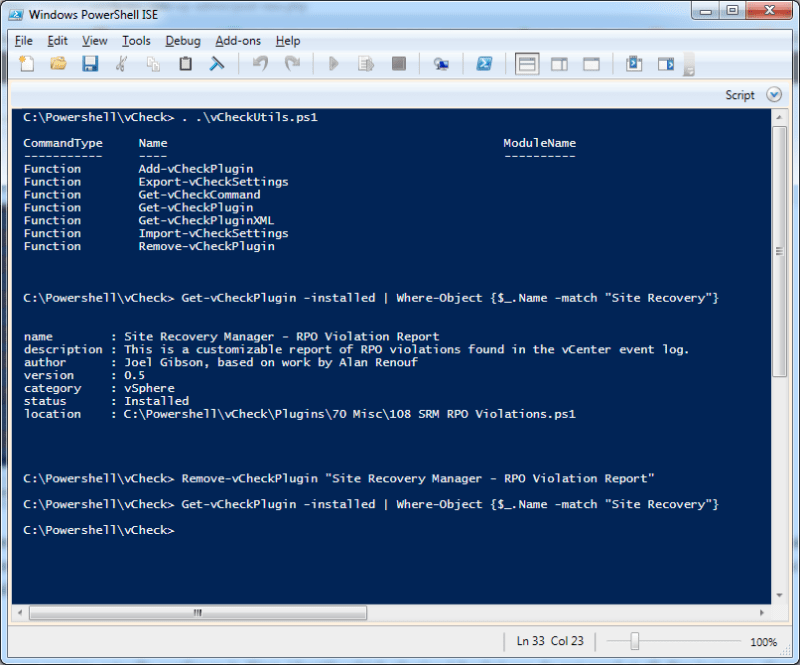
Task: Paste from the clipboard
Action: (x=184, y=63)
